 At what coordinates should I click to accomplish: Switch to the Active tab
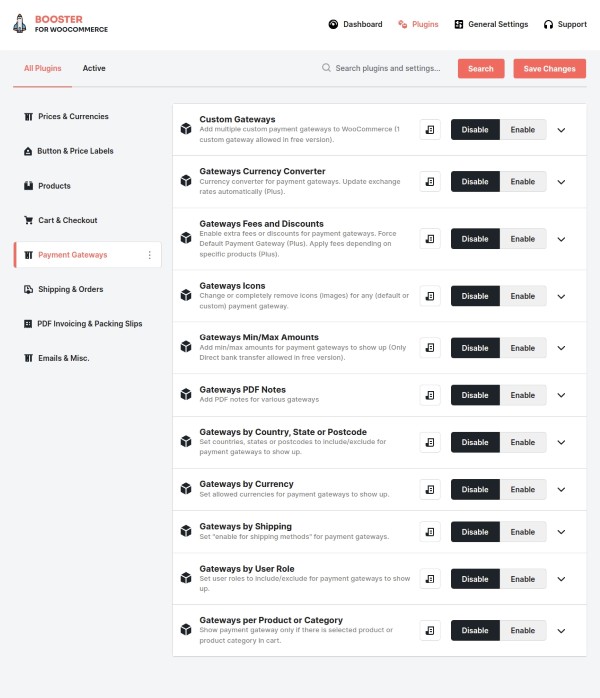click(x=94, y=68)
